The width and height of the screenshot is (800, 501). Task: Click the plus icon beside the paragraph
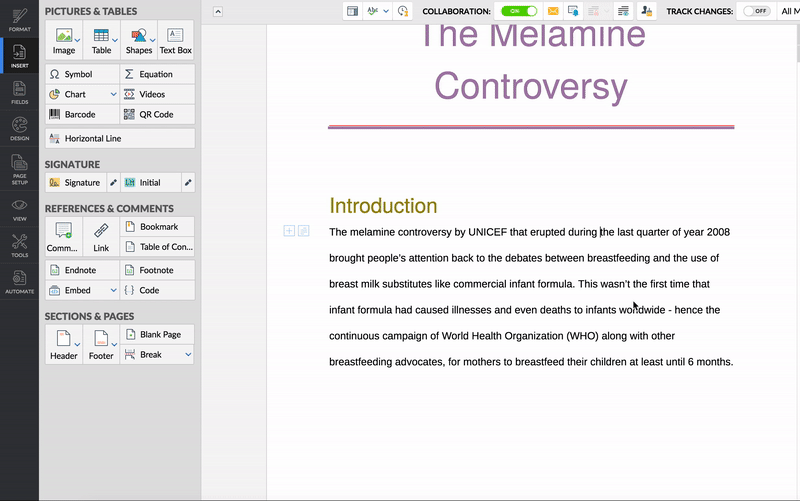(289, 231)
